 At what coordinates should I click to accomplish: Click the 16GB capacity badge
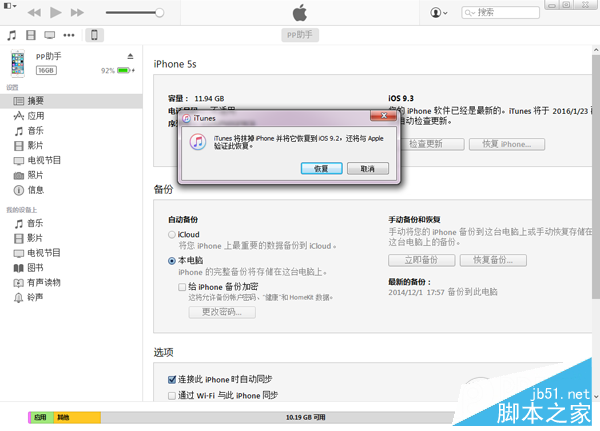tap(46, 70)
